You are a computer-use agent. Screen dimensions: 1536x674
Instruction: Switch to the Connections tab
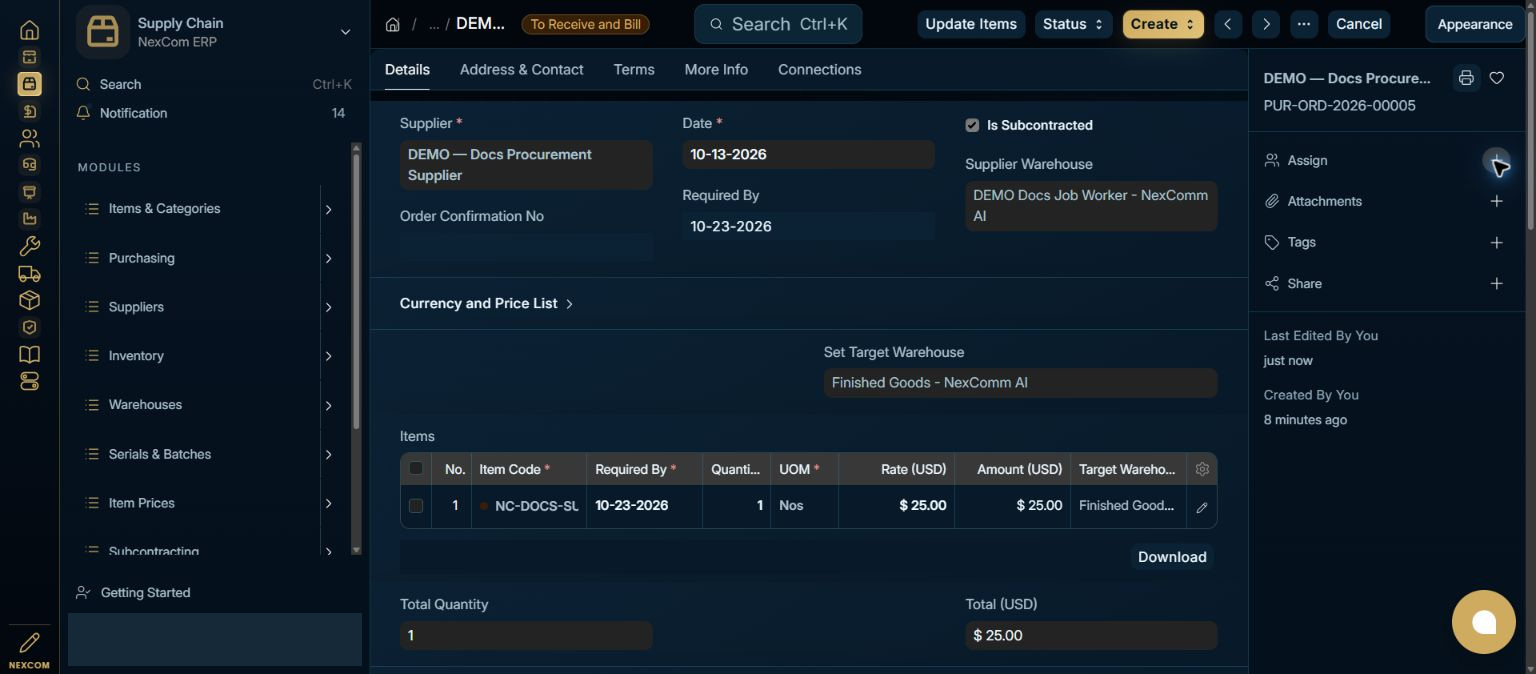pyautogui.click(x=820, y=69)
